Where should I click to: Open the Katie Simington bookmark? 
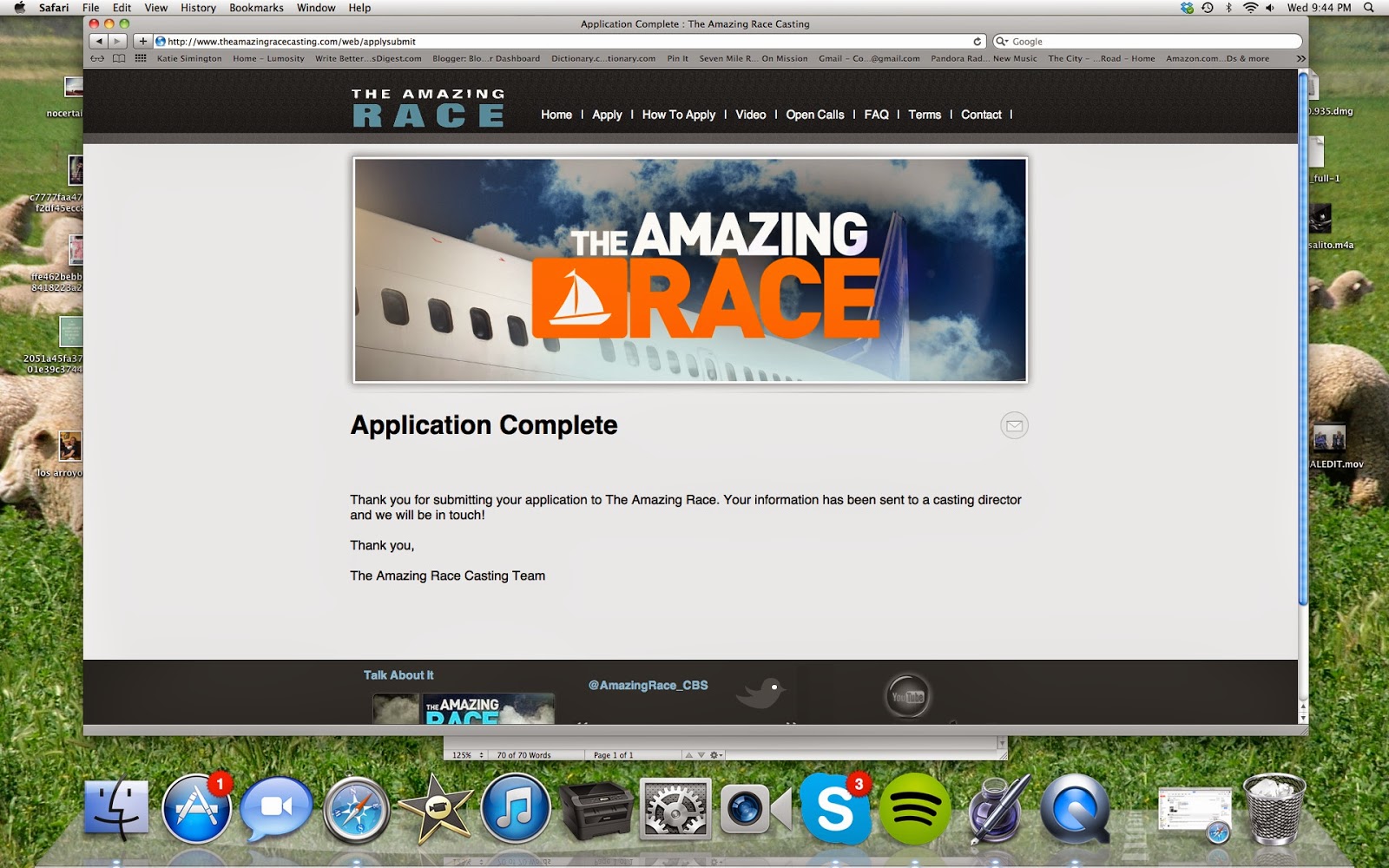(x=189, y=58)
